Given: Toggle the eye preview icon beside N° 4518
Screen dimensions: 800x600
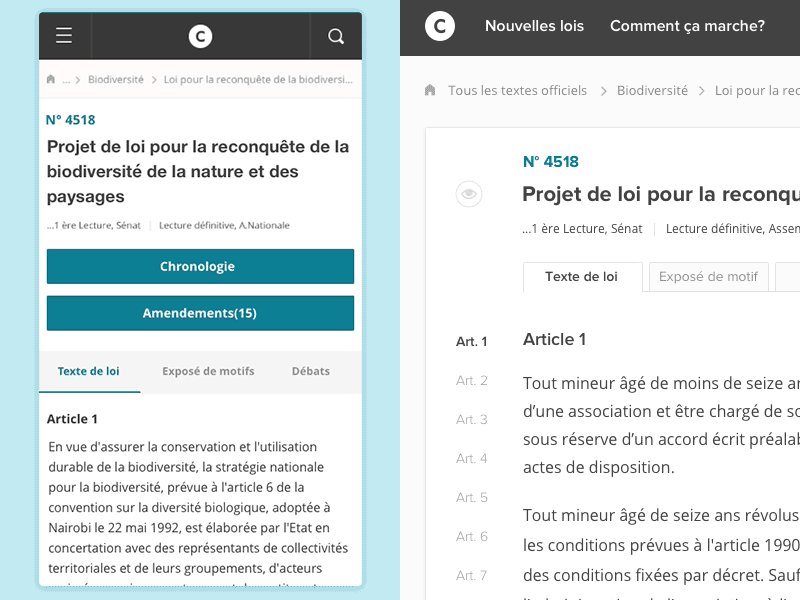Looking at the screenshot, I should pyautogui.click(x=469, y=193).
